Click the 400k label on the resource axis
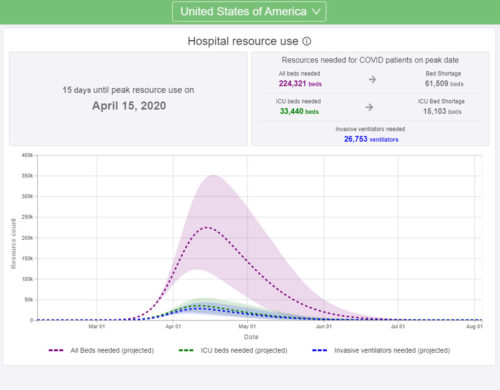Image resolution: width=500 pixels, height=390 pixels. [x=27, y=155]
